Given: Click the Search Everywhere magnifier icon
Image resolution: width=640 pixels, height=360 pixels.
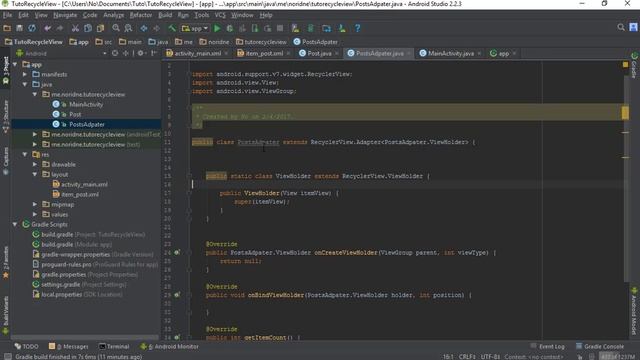Looking at the screenshot, I should click(621, 27).
